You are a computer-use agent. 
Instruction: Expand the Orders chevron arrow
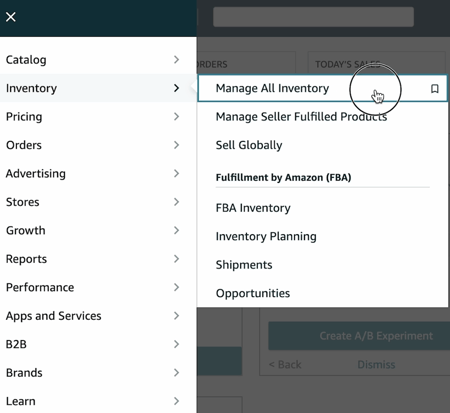(x=177, y=145)
